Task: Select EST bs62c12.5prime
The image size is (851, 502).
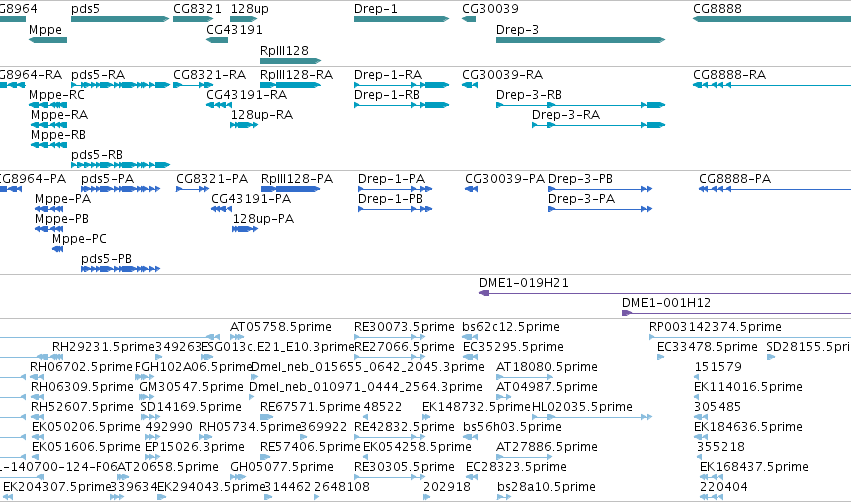Action: tap(470, 338)
